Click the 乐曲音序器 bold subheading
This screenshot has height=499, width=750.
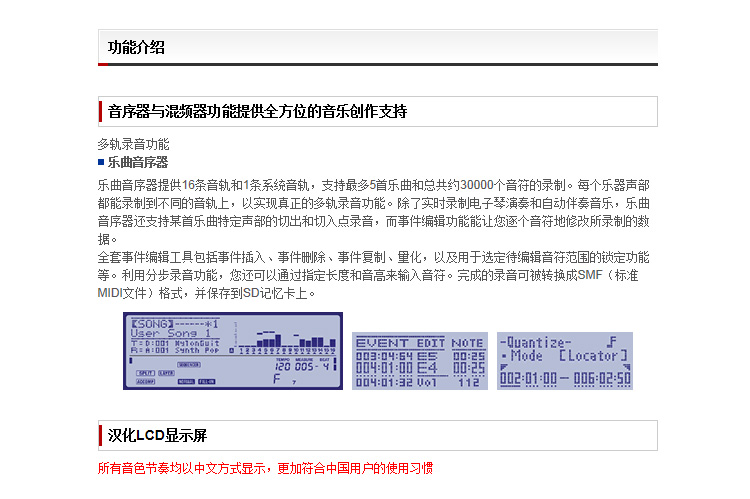[x=138, y=162]
